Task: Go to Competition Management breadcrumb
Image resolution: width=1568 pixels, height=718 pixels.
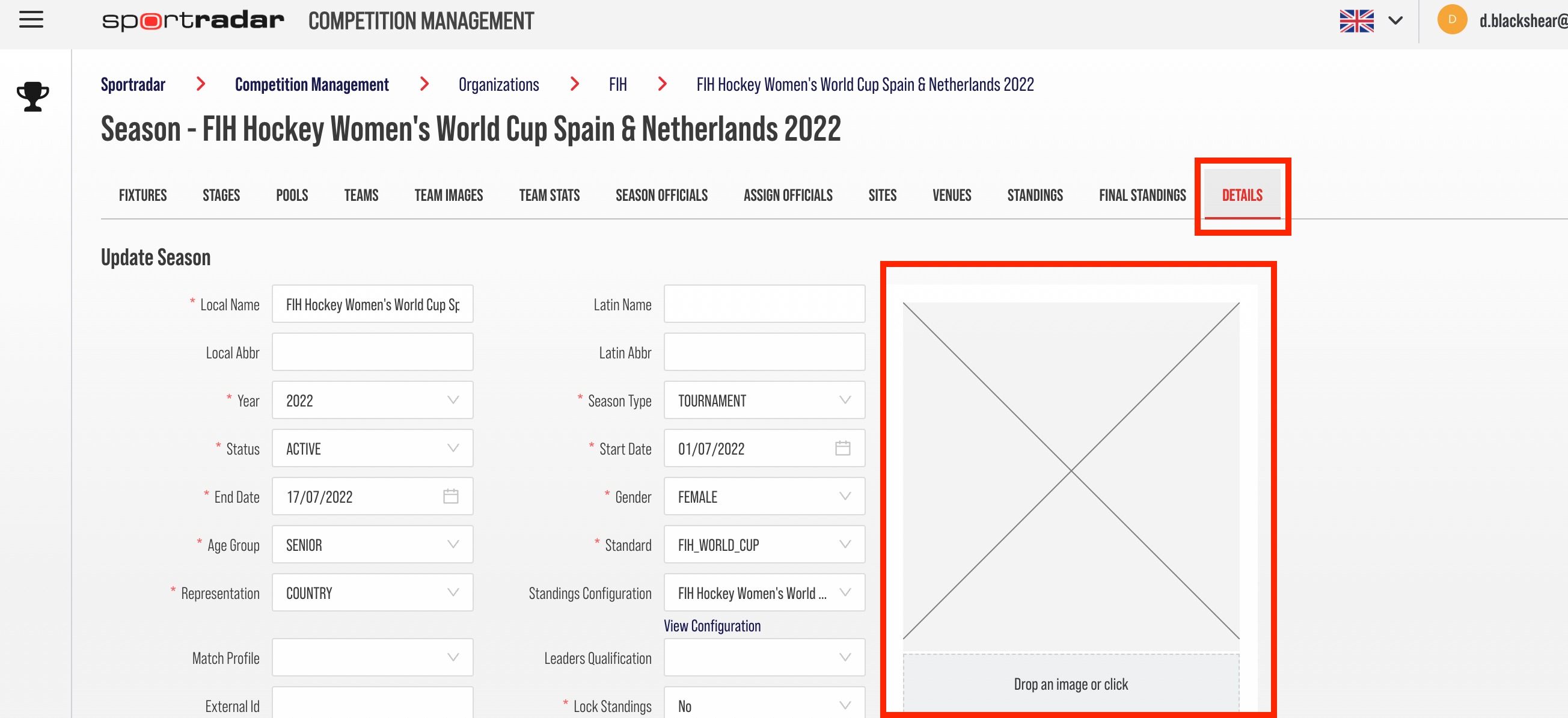Action: pos(311,85)
